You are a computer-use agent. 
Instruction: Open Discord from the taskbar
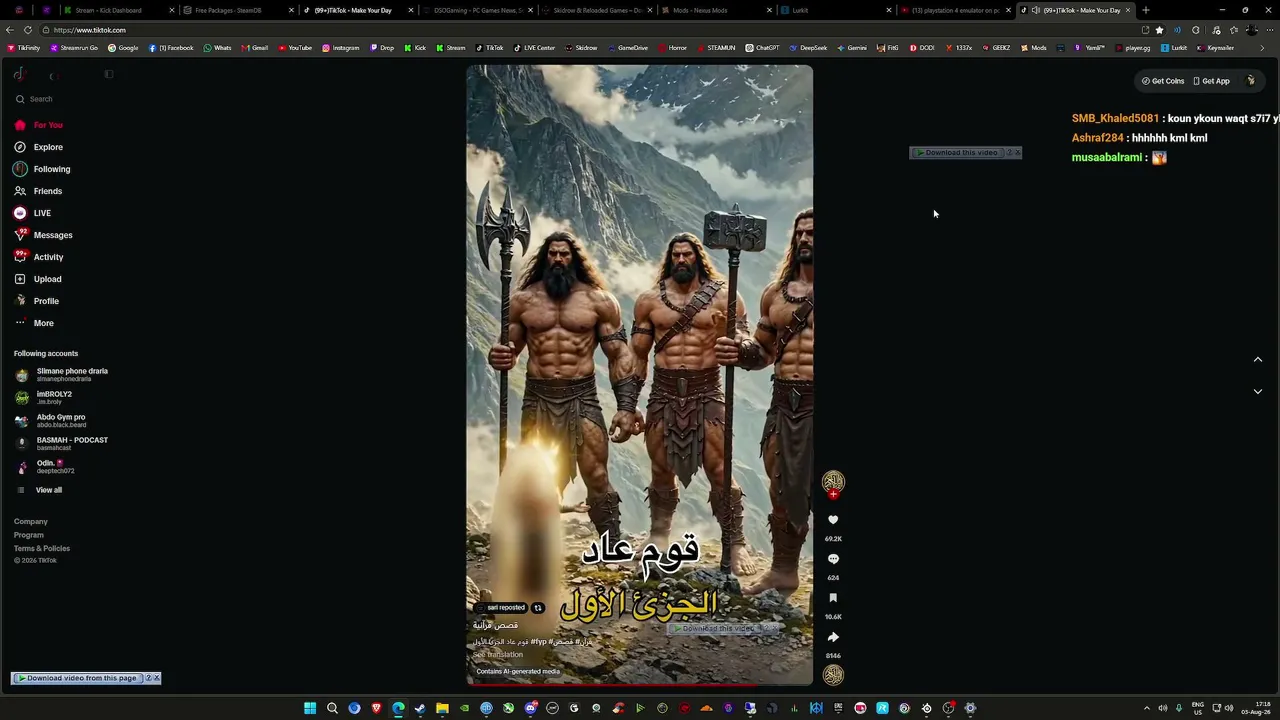click(x=530, y=709)
